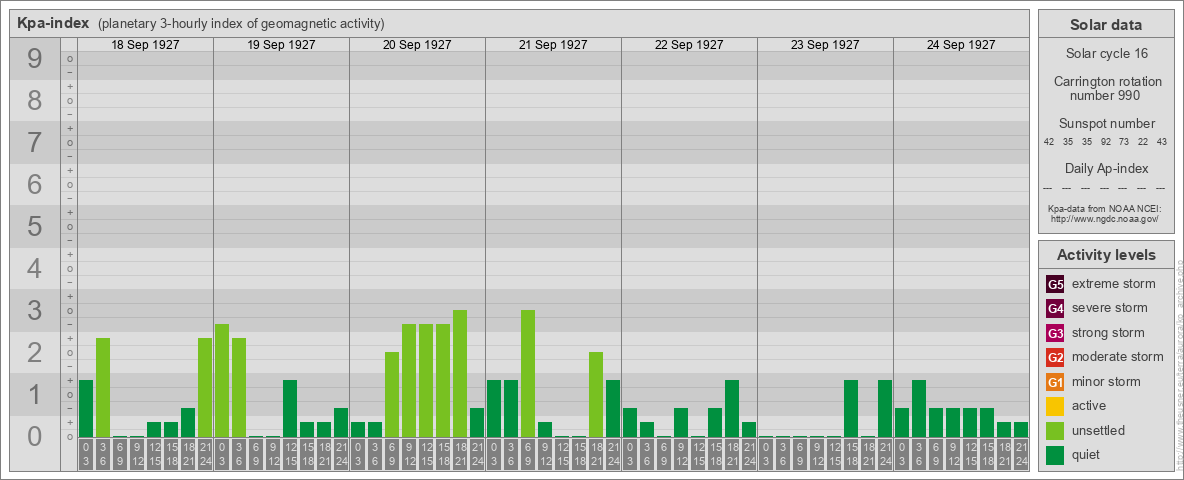Screen dimensions: 1184x480
Task: Click the 'Solar cycle 16' text
Action: point(1106,54)
